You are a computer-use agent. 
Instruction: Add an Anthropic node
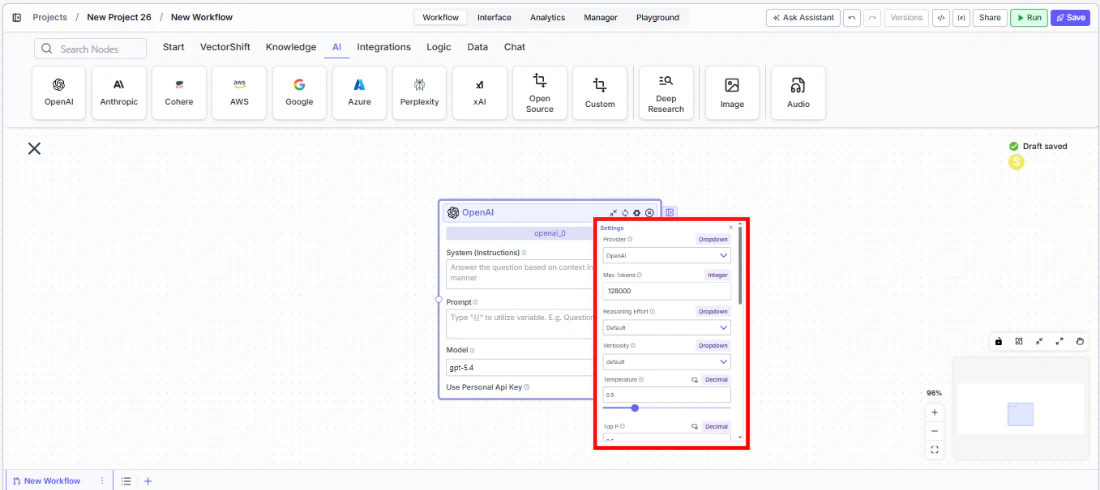click(119, 93)
